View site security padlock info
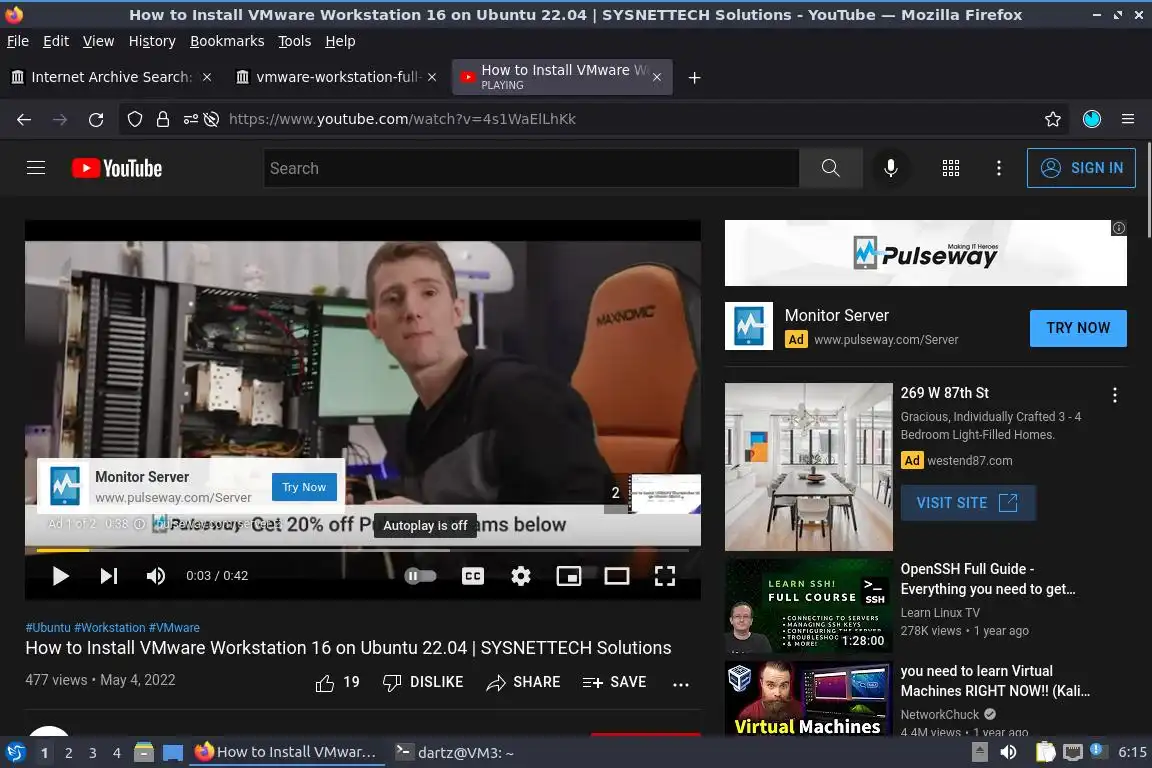Image resolution: width=1152 pixels, height=768 pixels. (x=162, y=119)
